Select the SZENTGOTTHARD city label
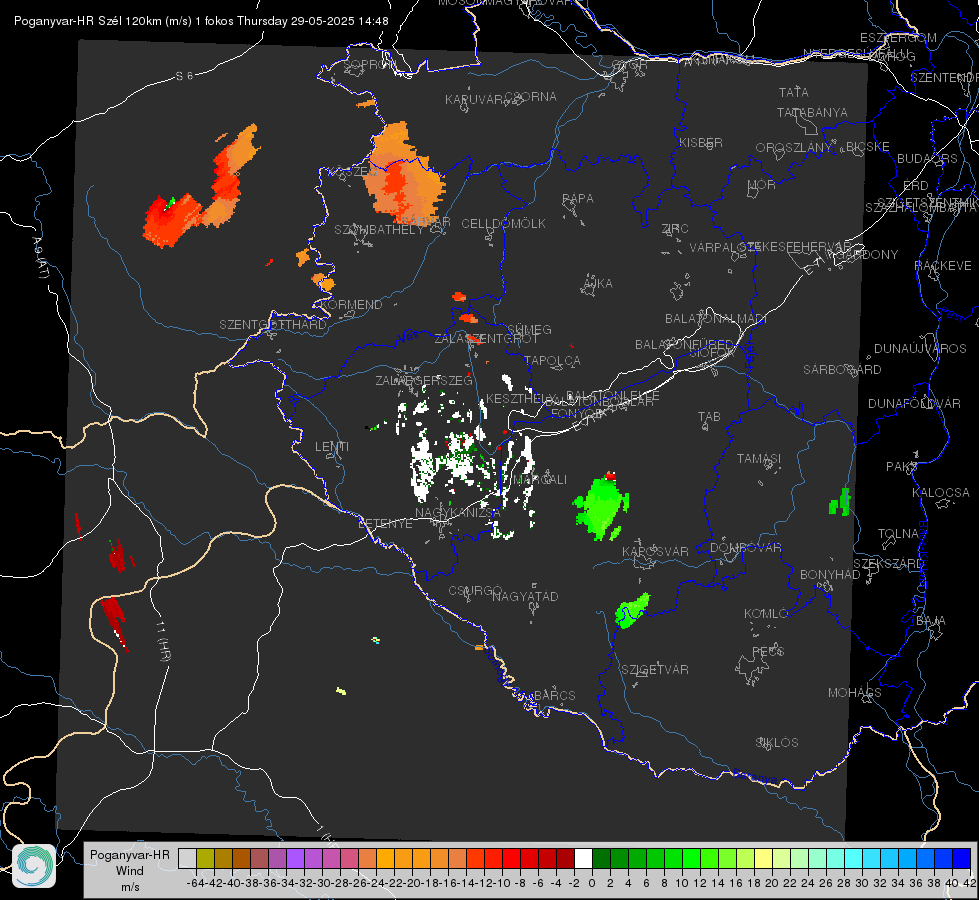The image size is (979, 900). 273,325
